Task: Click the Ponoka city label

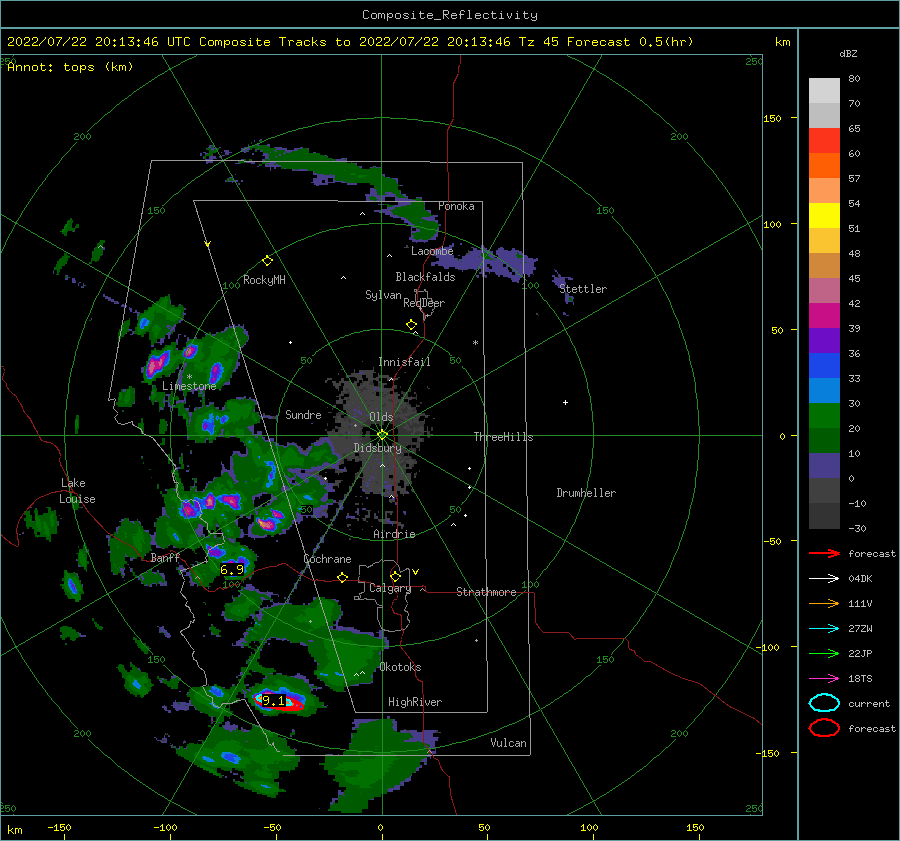Action: coord(456,206)
